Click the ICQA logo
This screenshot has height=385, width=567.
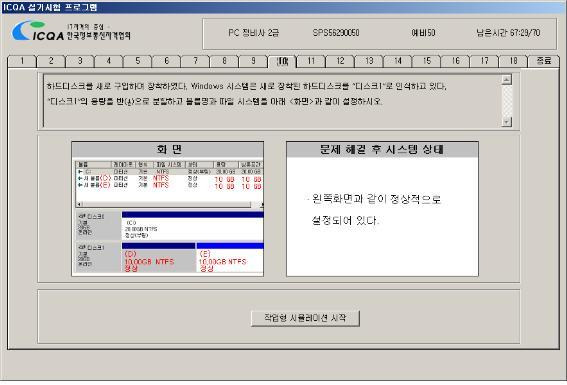[71, 31]
